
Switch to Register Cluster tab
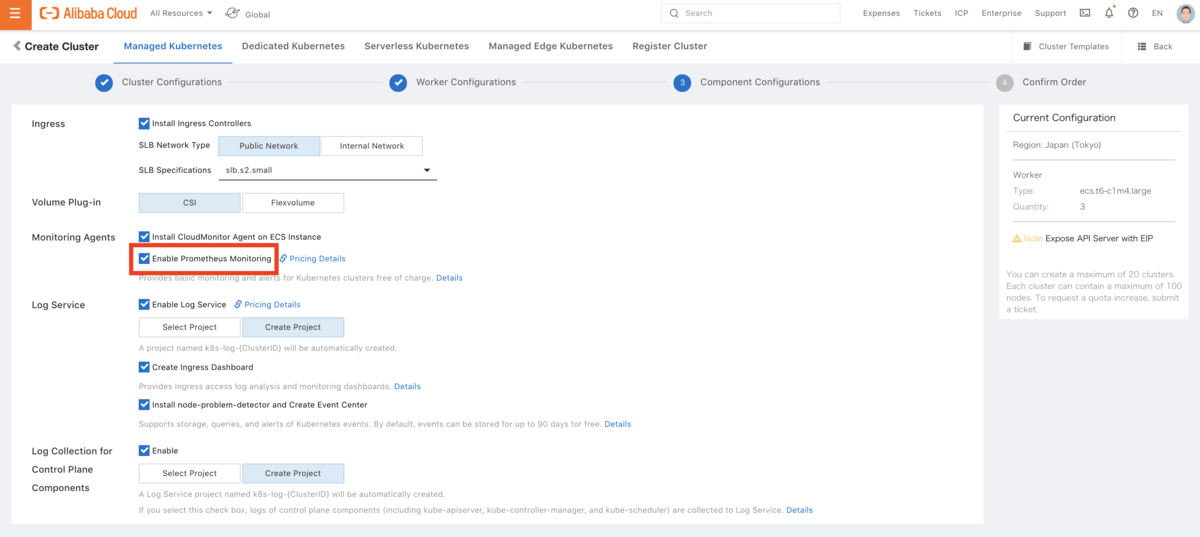coord(669,46)
